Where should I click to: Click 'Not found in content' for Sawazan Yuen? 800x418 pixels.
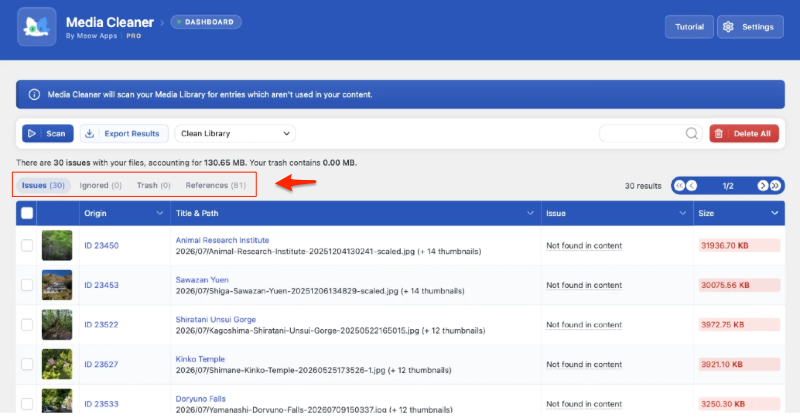pyautogui.click(x=584, y=285)
